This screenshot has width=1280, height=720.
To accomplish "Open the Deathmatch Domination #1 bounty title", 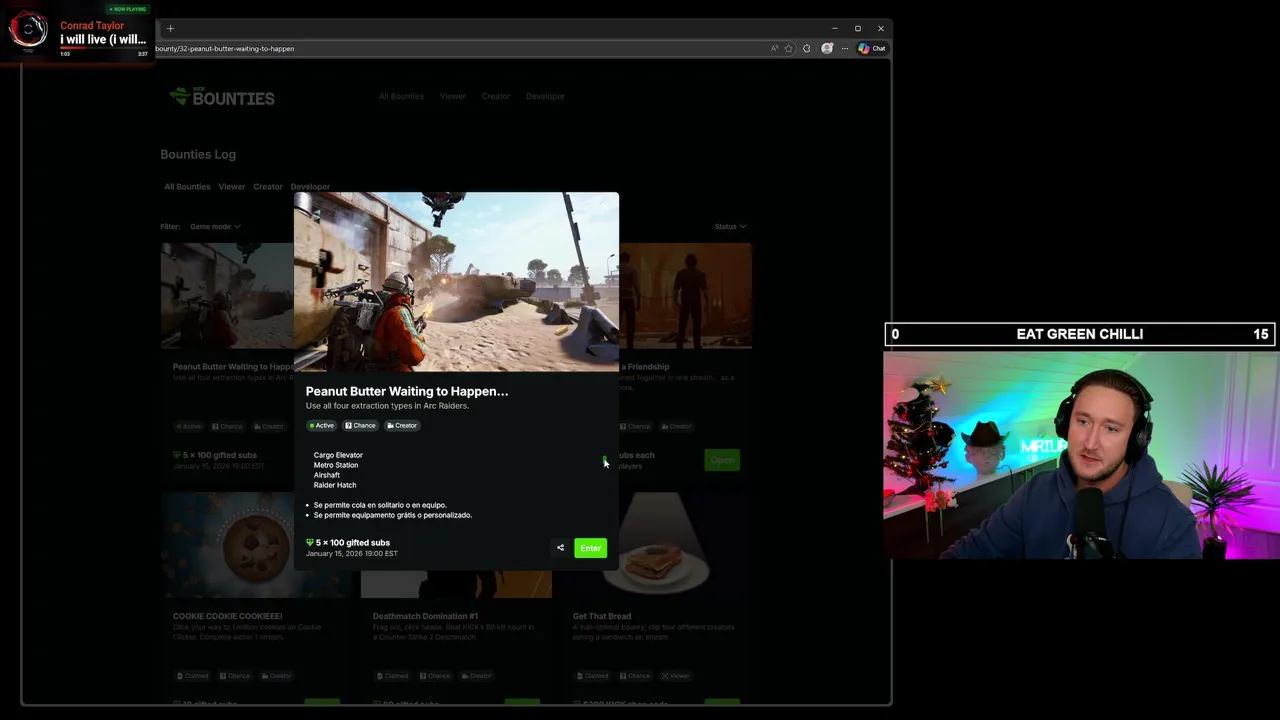I will coord(425,616).
